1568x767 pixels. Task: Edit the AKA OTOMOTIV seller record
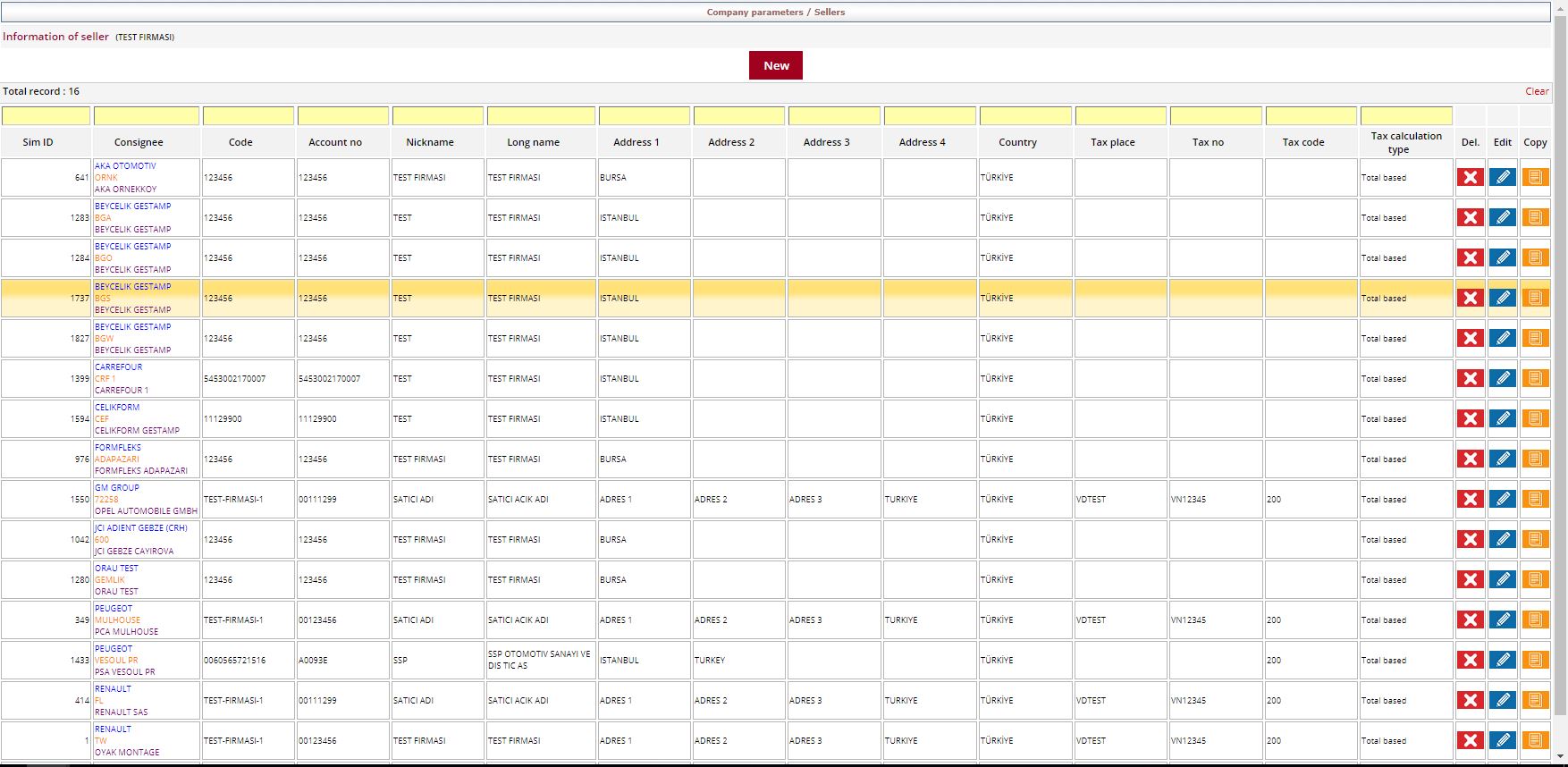(x=1503, y=177)
